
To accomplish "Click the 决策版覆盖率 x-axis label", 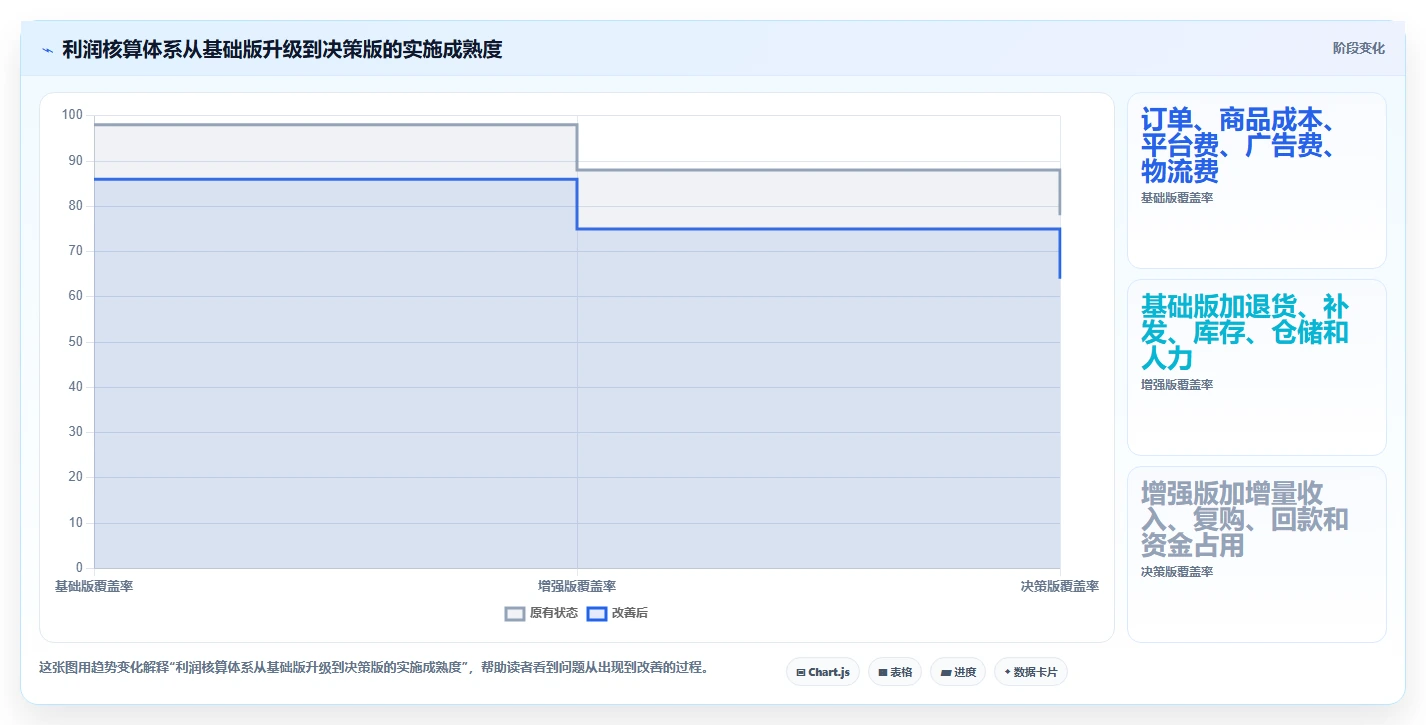I will click(x=1060, y=587).
